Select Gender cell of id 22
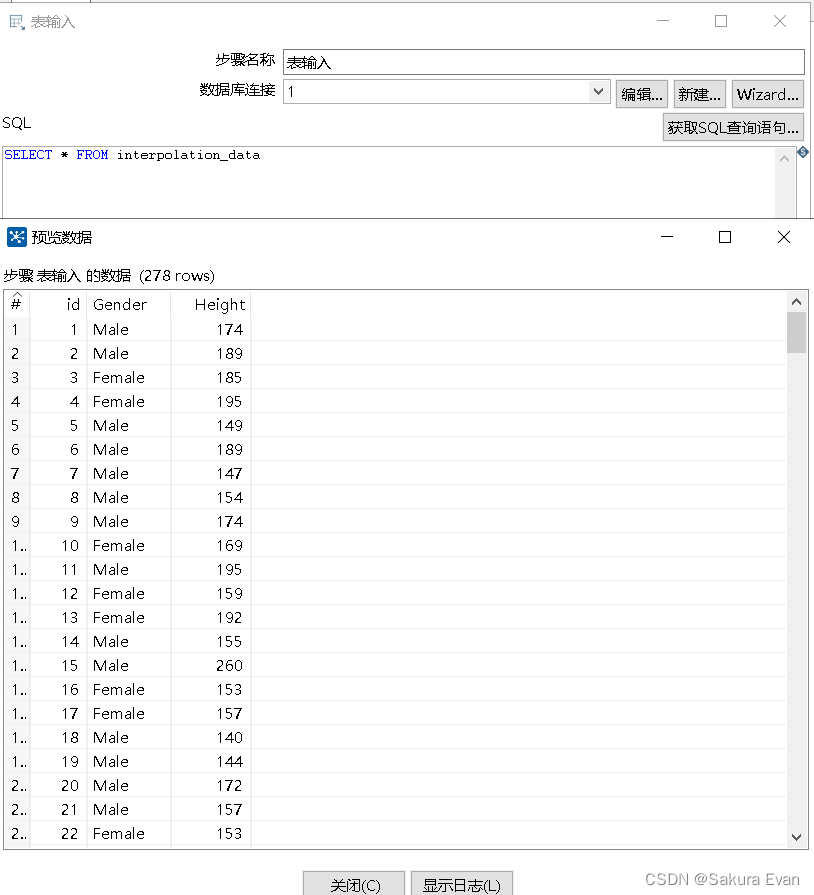814x895 pixels. 128,833
